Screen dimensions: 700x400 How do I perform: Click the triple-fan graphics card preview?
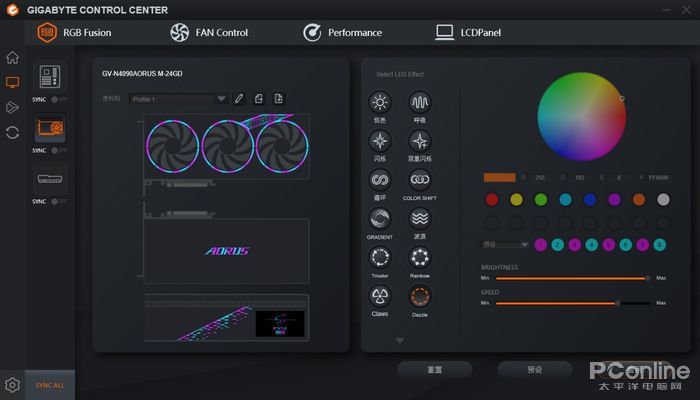tap(226, 146)
